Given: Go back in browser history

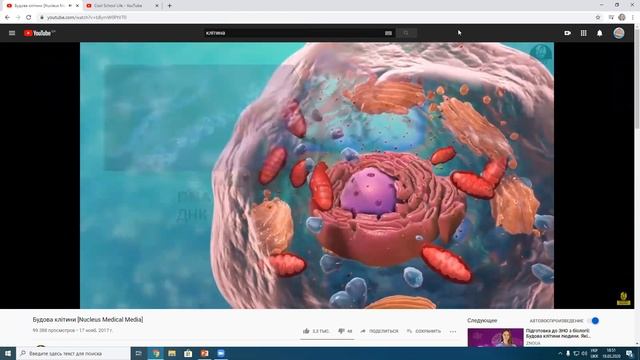Looking at the screenshot, I should click(x=7, y=17).
